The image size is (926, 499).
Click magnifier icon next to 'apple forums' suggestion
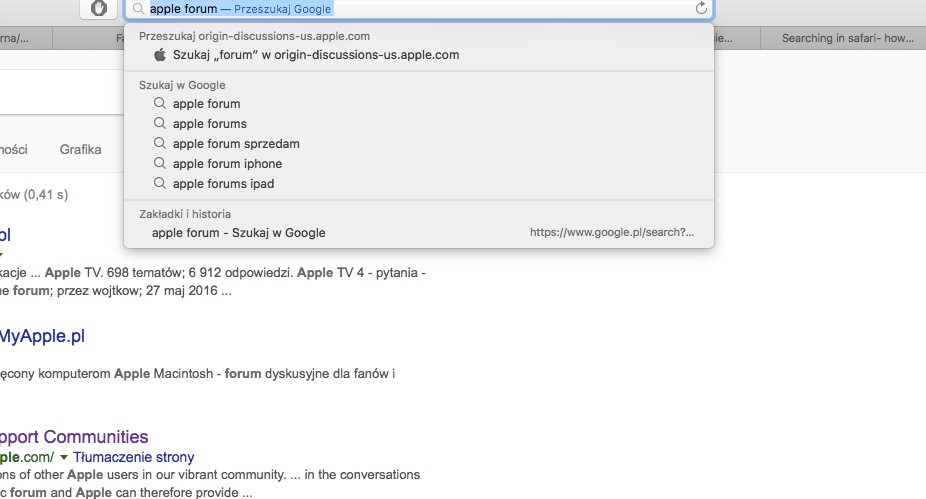tap(159, 123)
